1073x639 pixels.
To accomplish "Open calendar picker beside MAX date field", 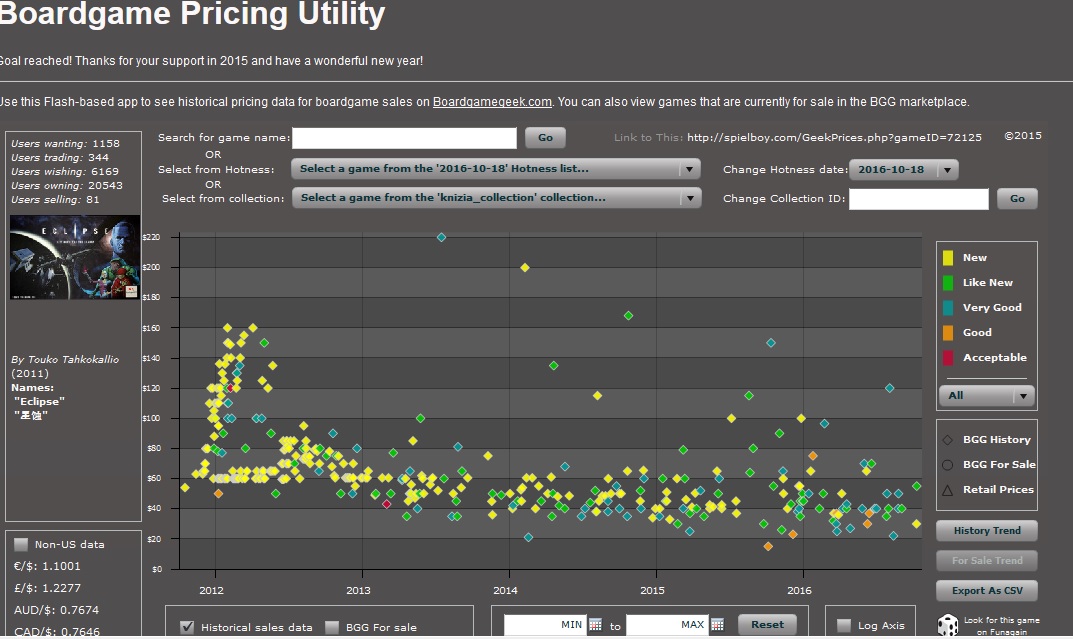I will pos(717,625).
